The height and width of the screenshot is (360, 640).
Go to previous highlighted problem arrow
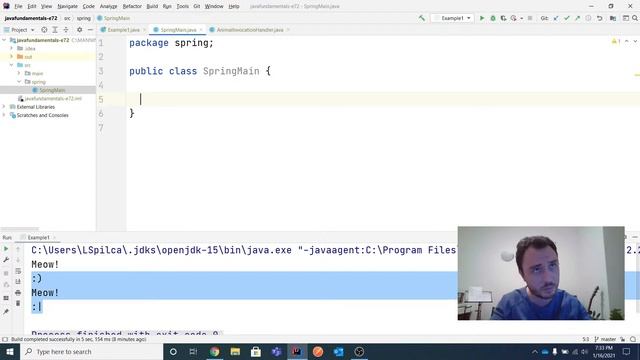(x=627, y=41)
